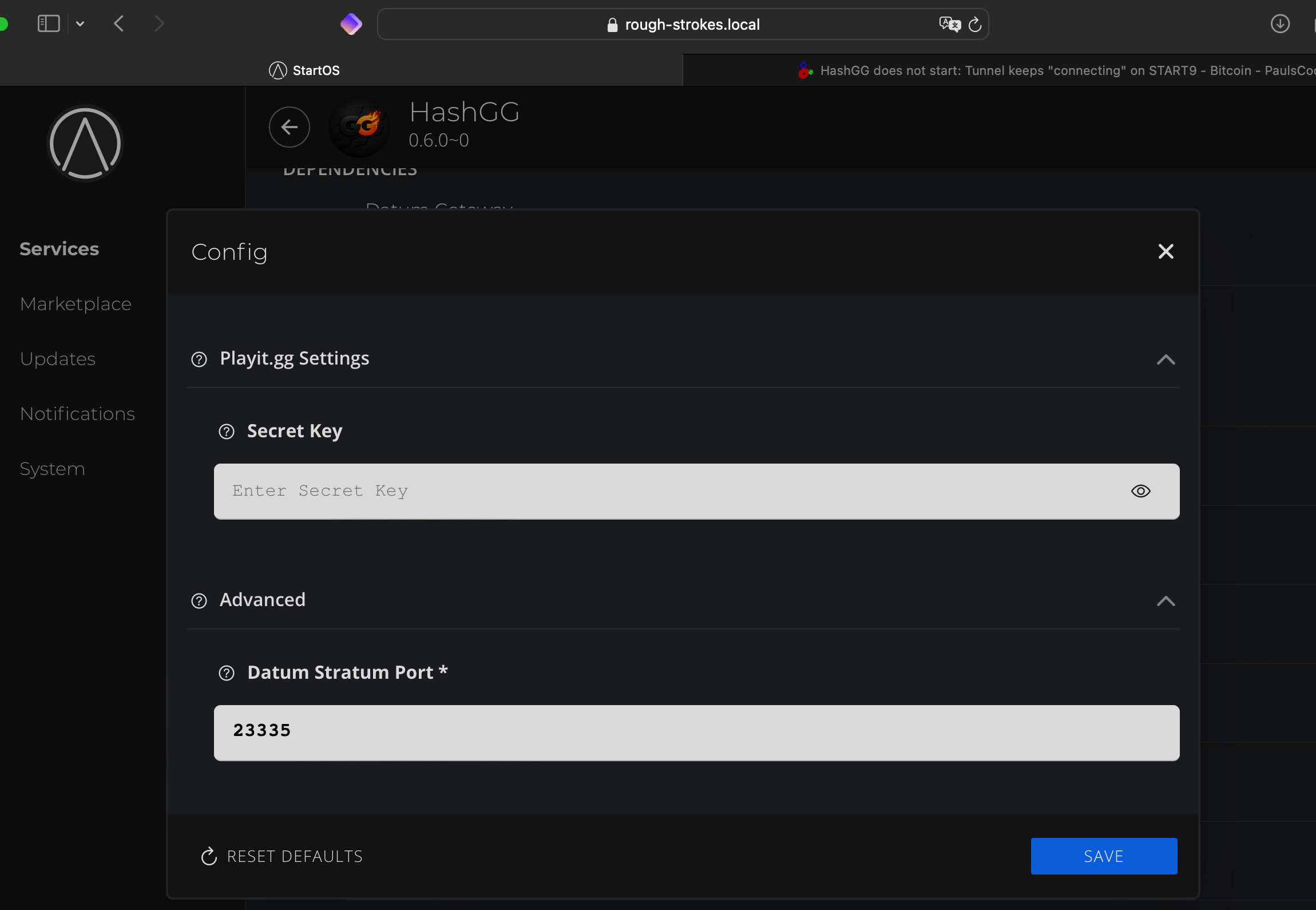
Task: Open Marketplace in the sidebar
Action: click(76, 304)
